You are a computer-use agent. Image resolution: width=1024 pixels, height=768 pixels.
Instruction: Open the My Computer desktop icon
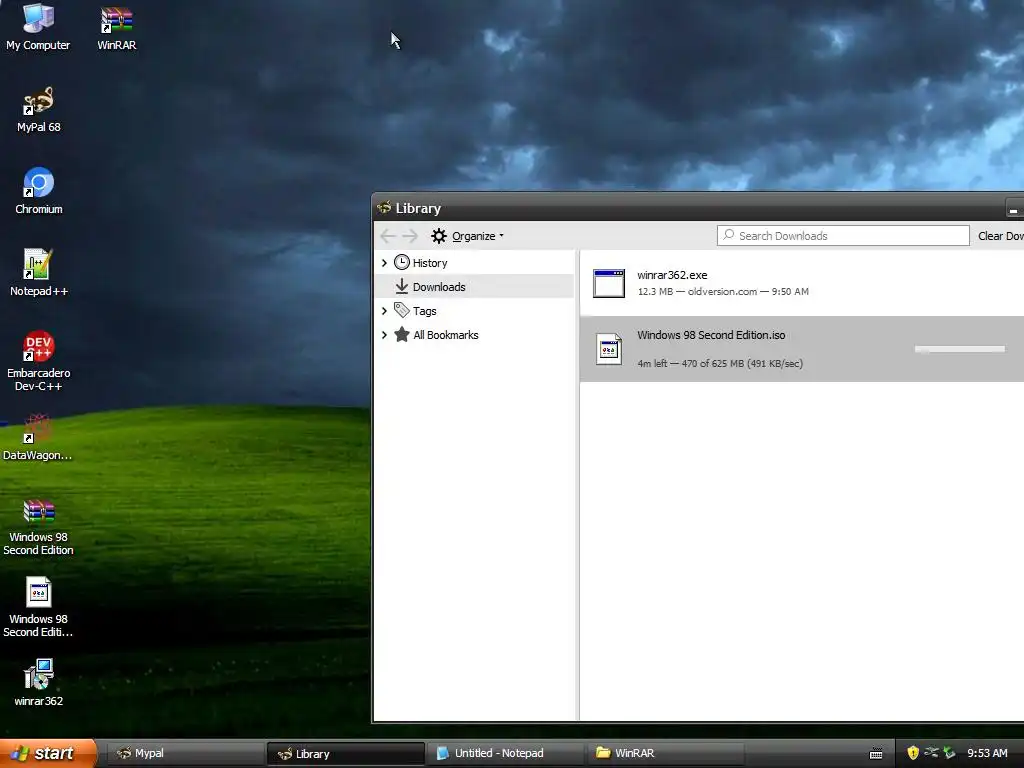38,26
